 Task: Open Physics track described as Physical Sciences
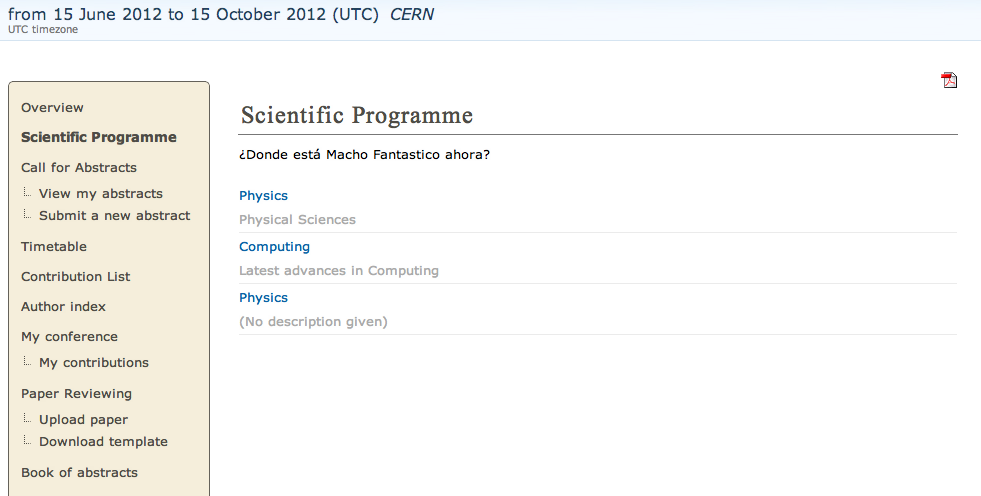coord(263,196)
